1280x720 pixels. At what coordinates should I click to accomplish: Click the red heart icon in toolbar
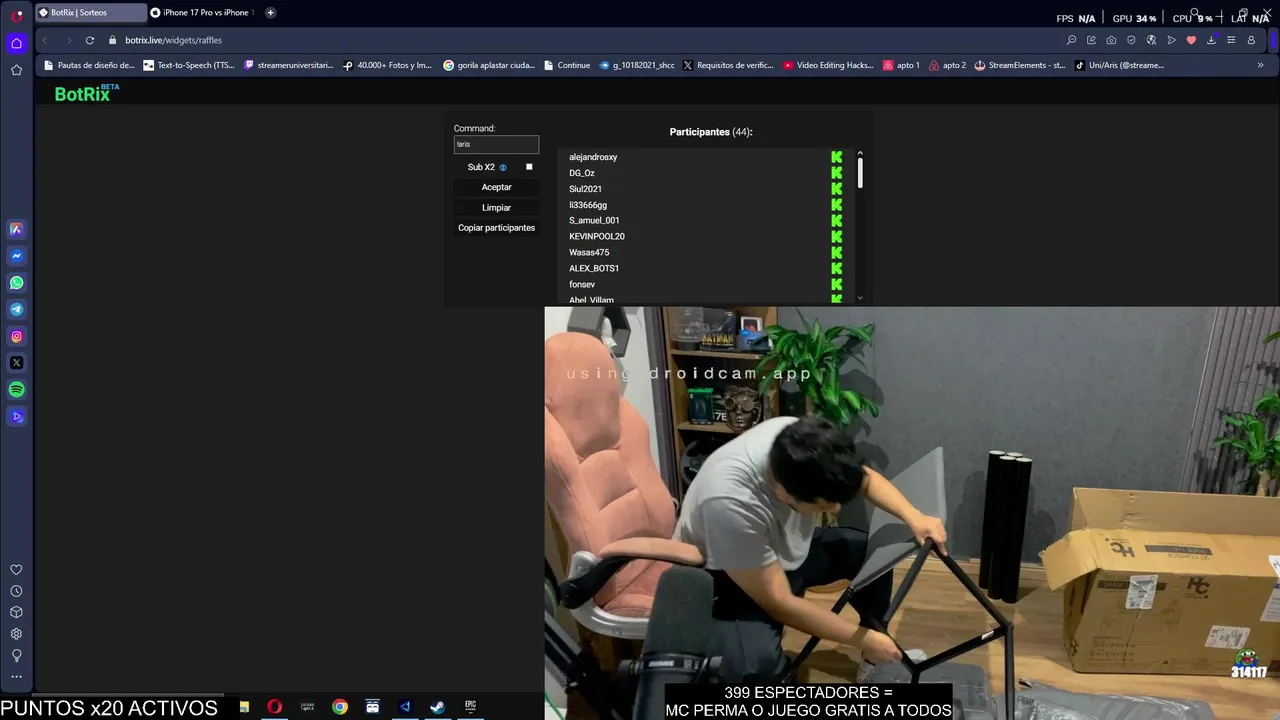pos(1191,40)
